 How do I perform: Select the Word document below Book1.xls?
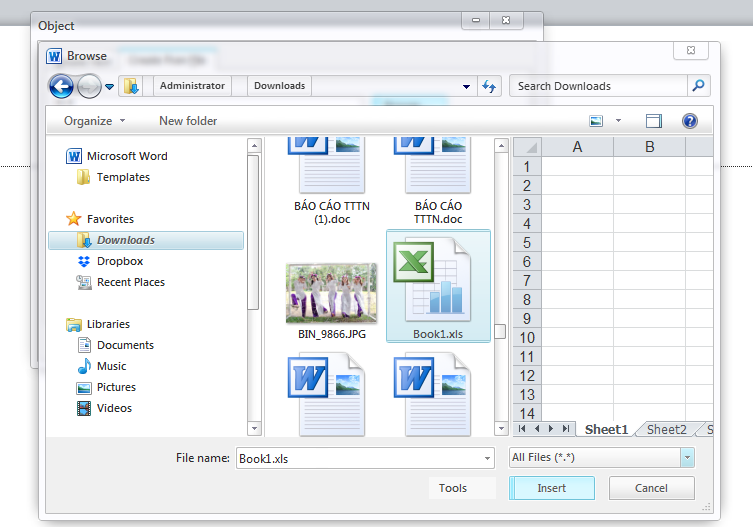coord(433,395)
